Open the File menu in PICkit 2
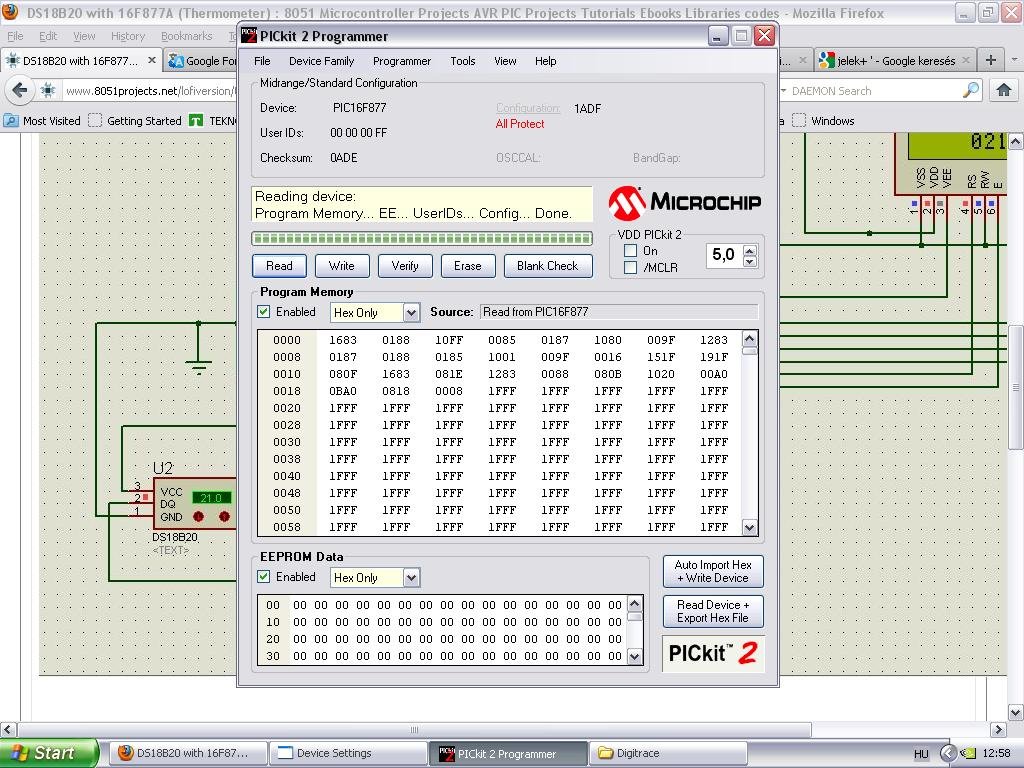Screen dimensions: 1024x768 pos(262,61)
